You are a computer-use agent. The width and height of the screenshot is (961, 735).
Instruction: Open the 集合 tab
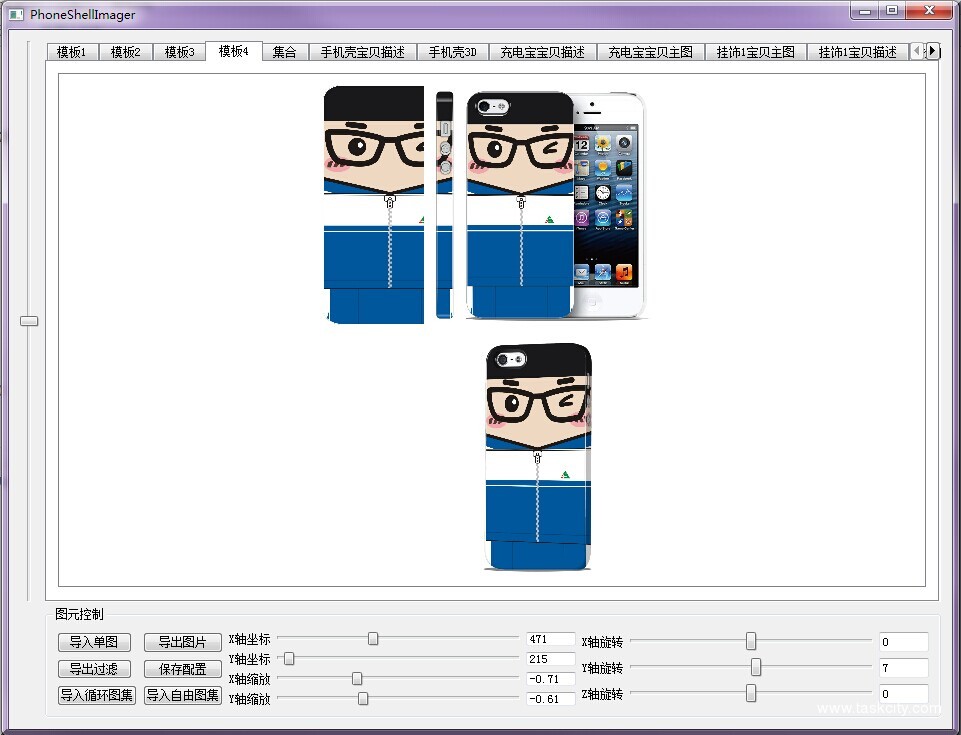(x=285, y=51)
